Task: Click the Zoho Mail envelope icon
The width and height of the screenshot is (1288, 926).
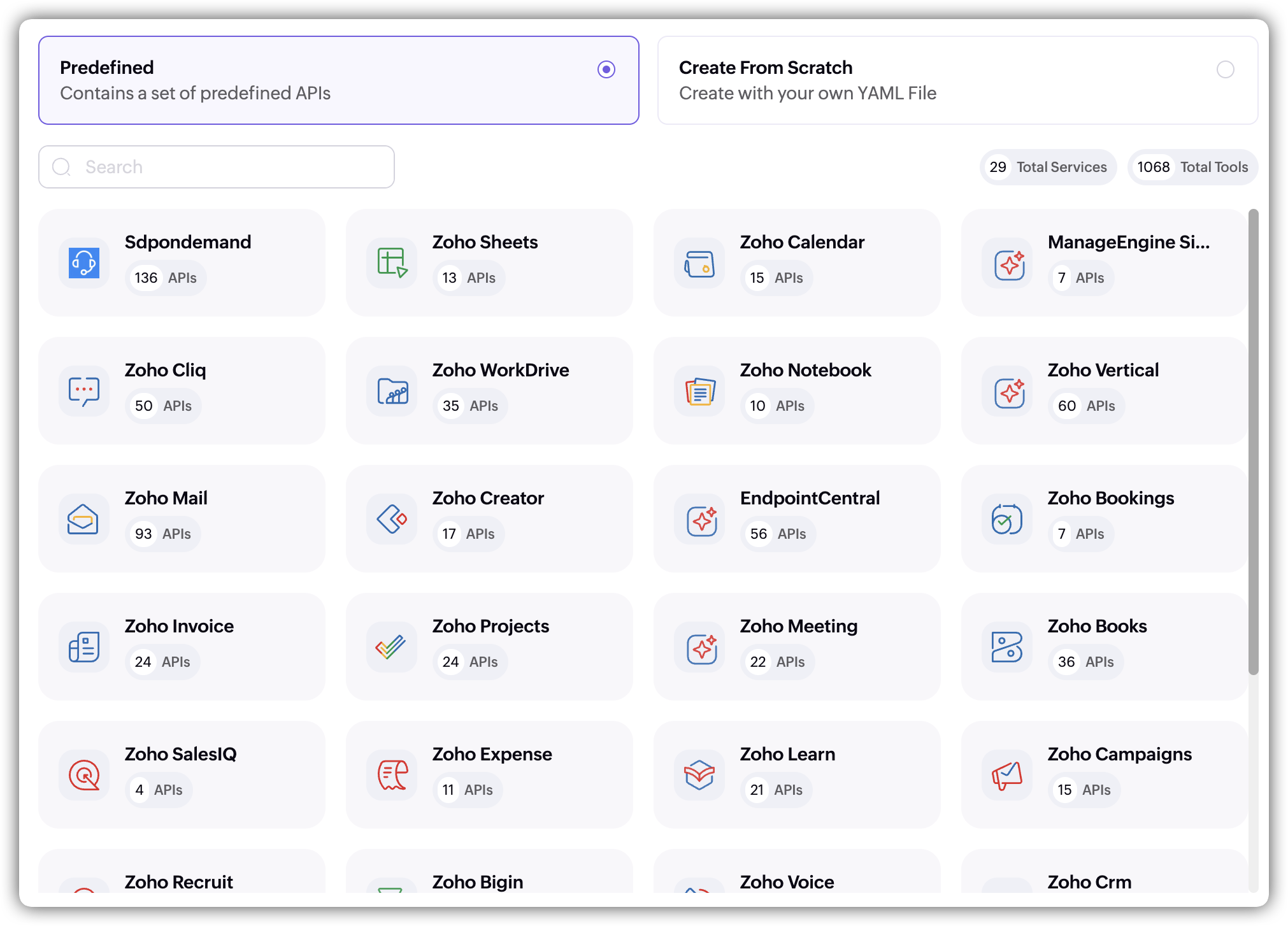Action: (x=84, y=518)
